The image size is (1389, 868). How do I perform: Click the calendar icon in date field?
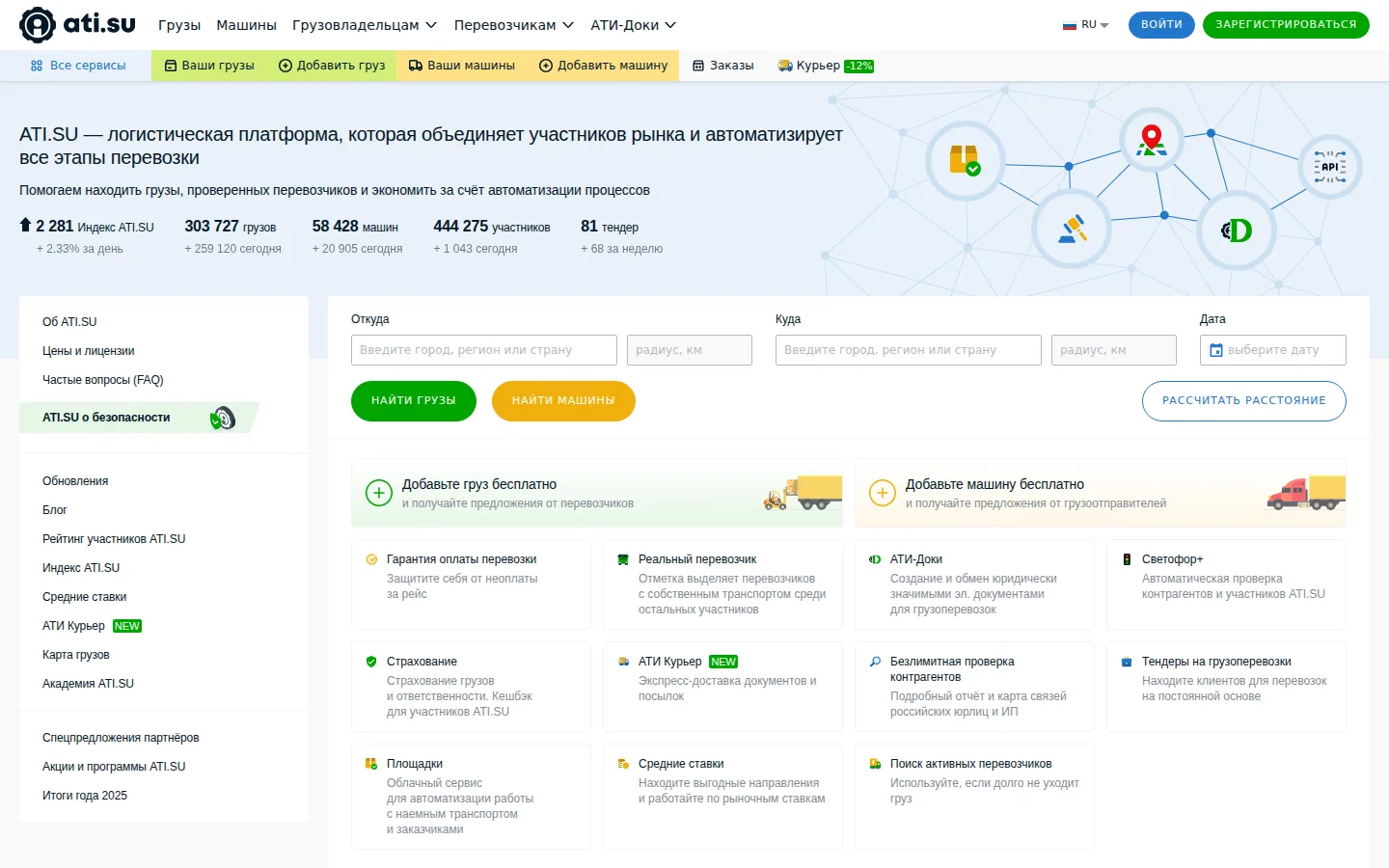click(x=1216, y=350)
